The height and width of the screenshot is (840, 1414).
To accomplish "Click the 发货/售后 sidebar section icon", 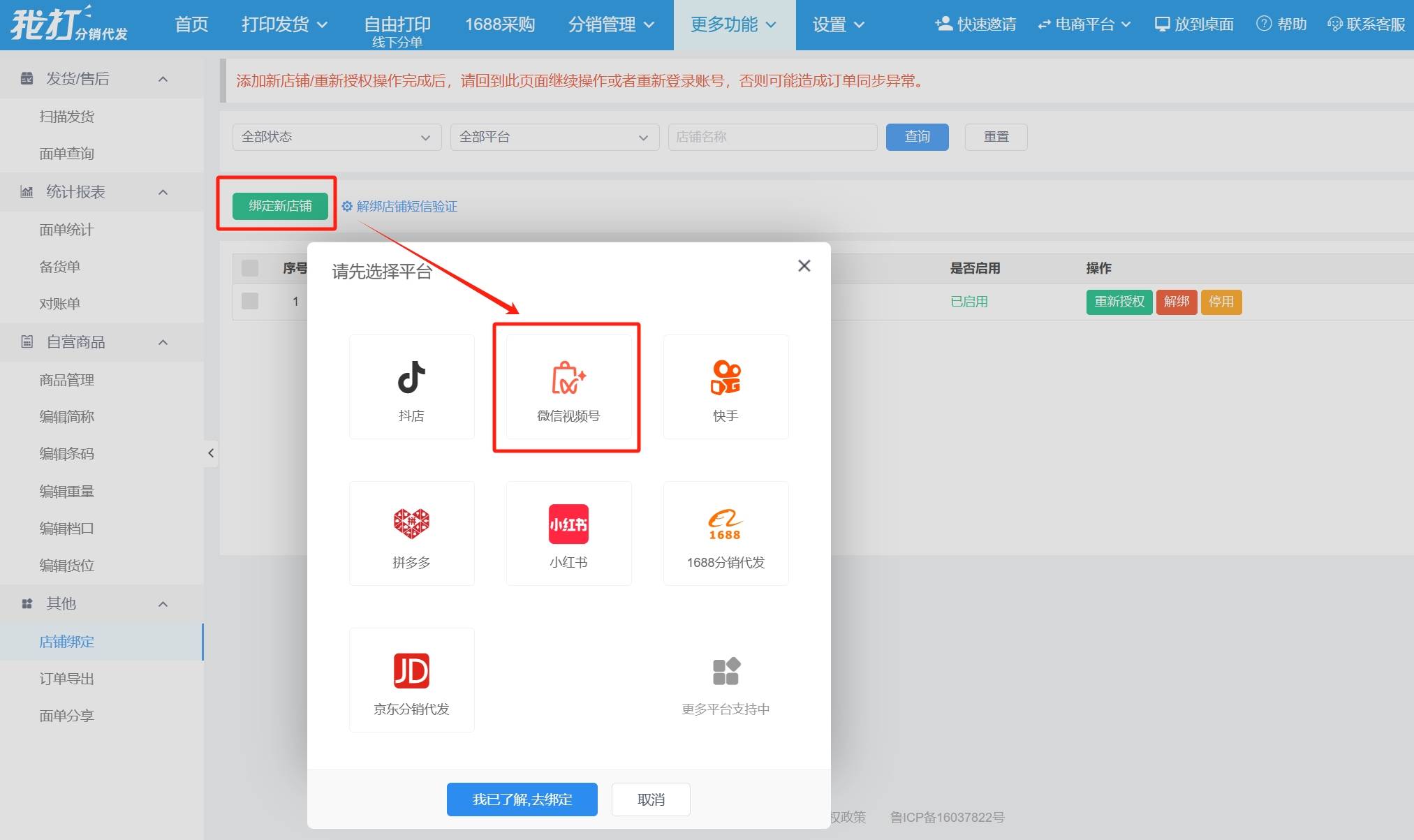I will point(27,78).
